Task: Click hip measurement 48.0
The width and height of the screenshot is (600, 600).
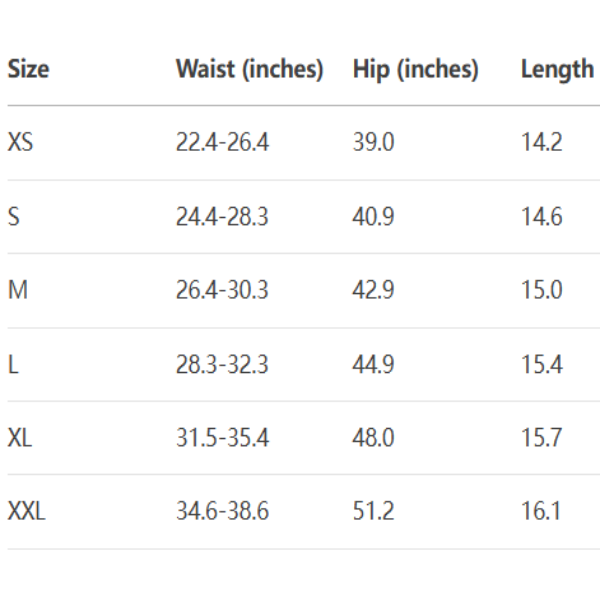Action: pos(373,438)
